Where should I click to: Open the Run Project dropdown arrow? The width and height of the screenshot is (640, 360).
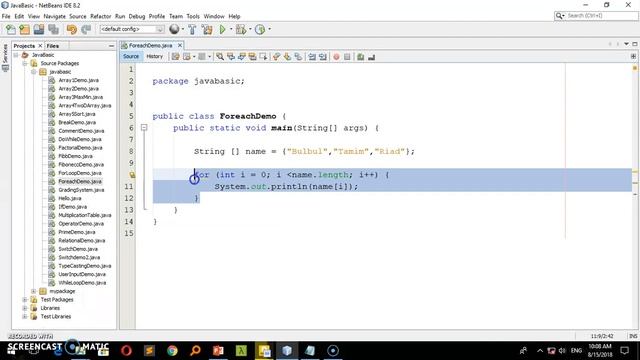pyautogui.click(x=231, y=29)
